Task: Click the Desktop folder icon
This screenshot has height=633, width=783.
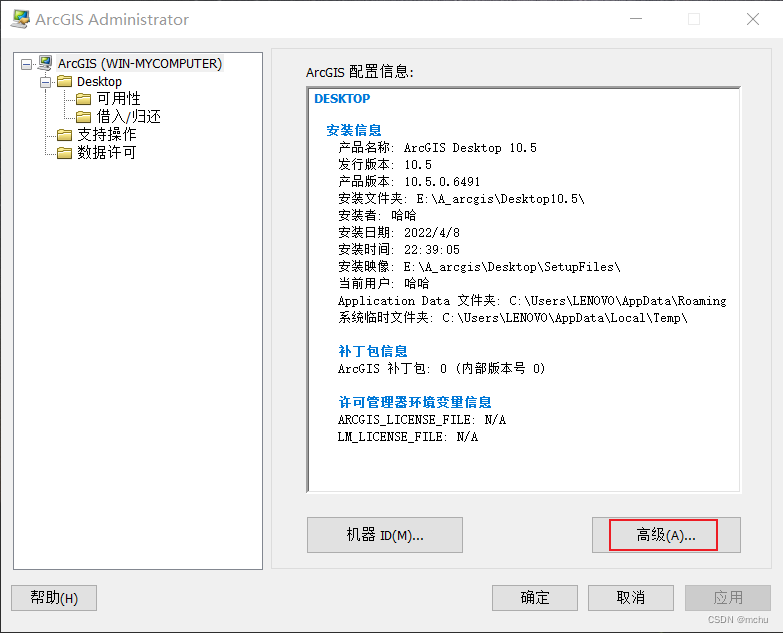Action: click(x=64, y=81)
